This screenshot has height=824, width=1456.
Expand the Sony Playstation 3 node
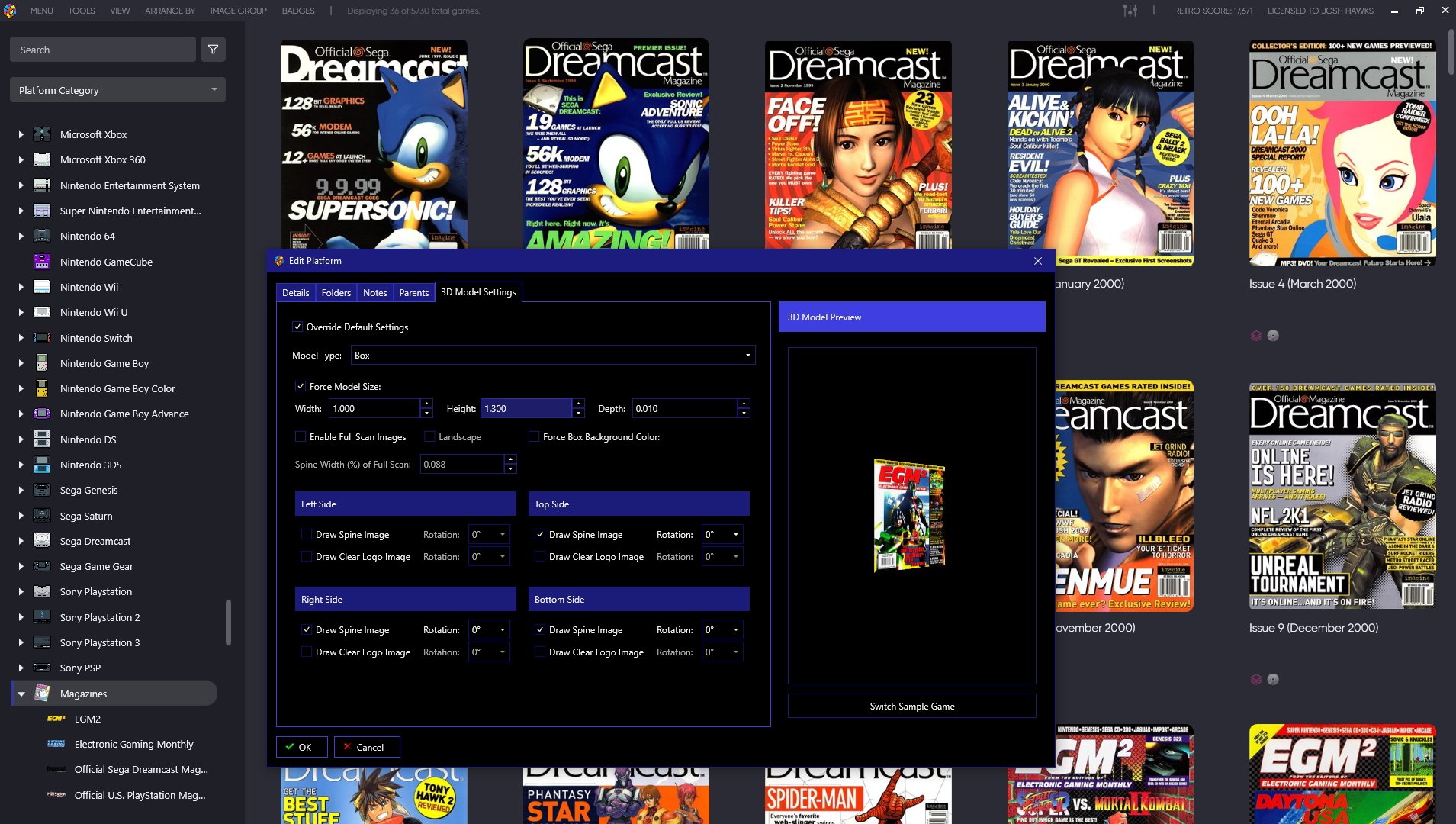click(x=21, y=642)
